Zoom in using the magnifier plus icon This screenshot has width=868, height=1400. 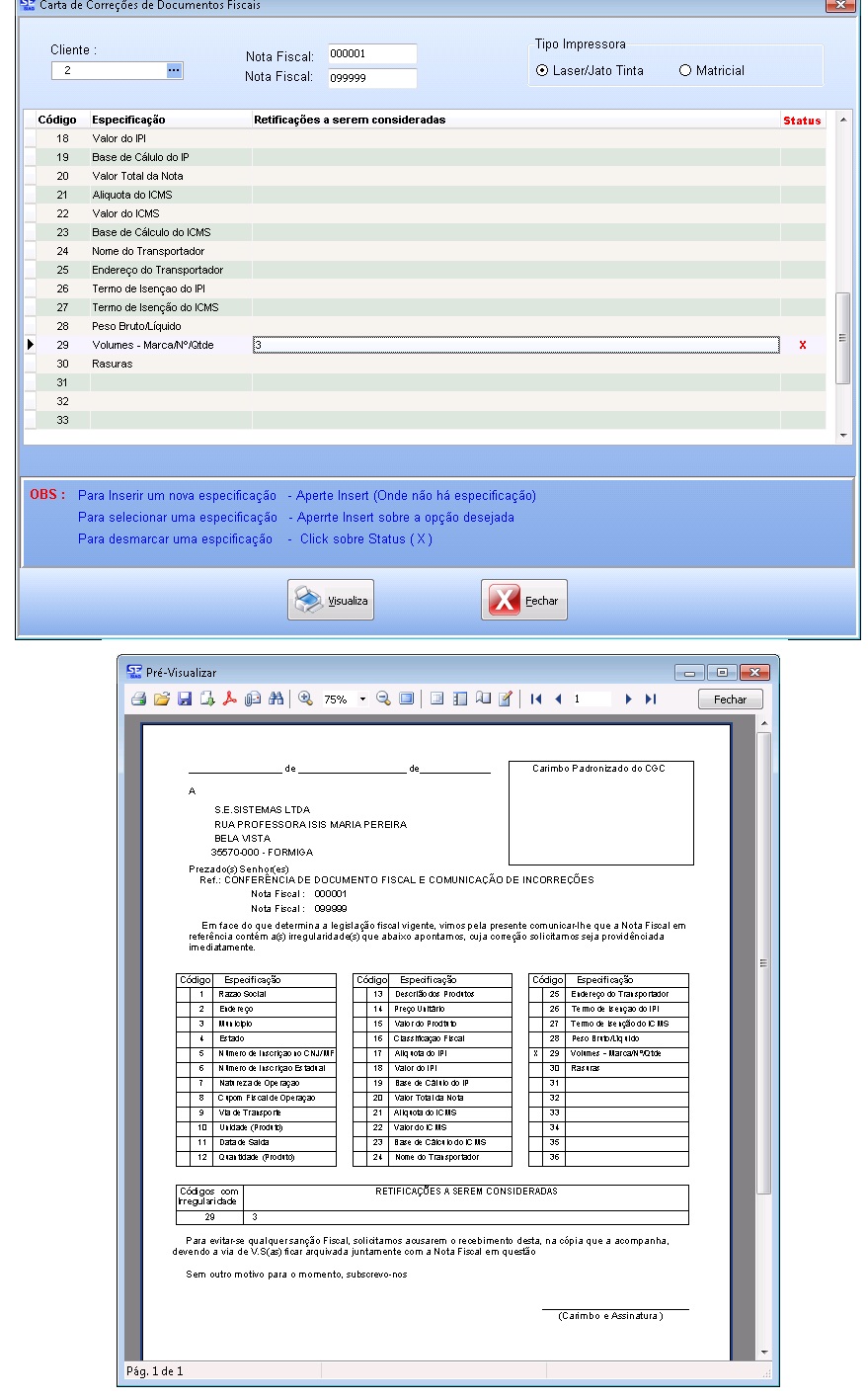coord(306,700)
